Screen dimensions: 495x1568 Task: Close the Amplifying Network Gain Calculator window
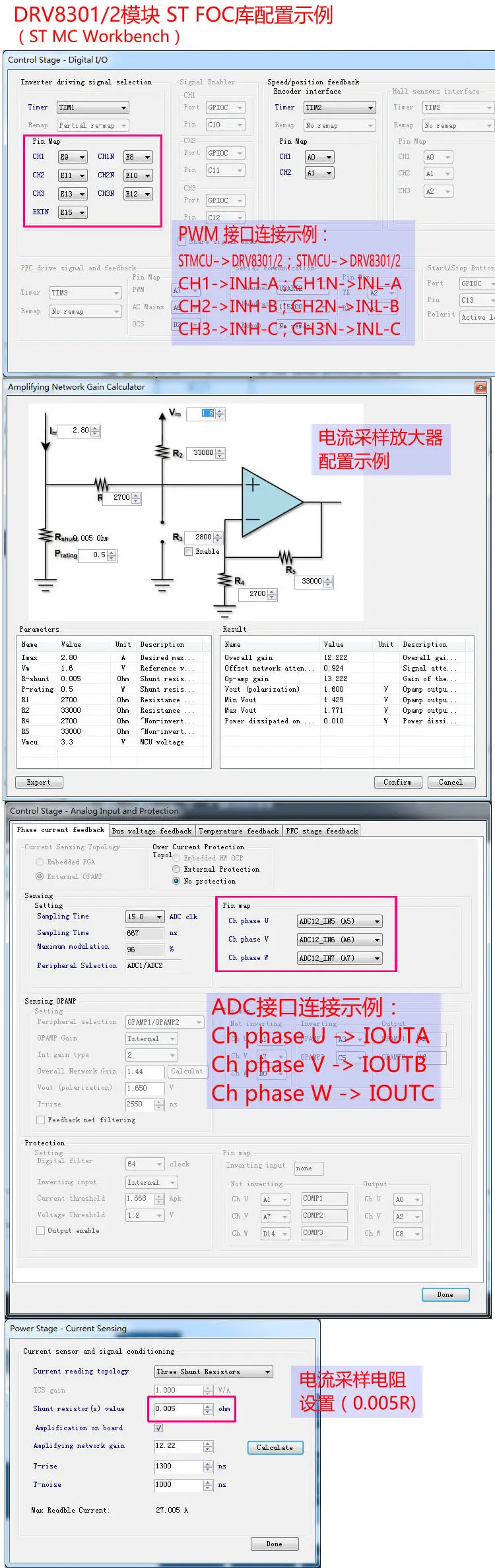tap(480, 387)
